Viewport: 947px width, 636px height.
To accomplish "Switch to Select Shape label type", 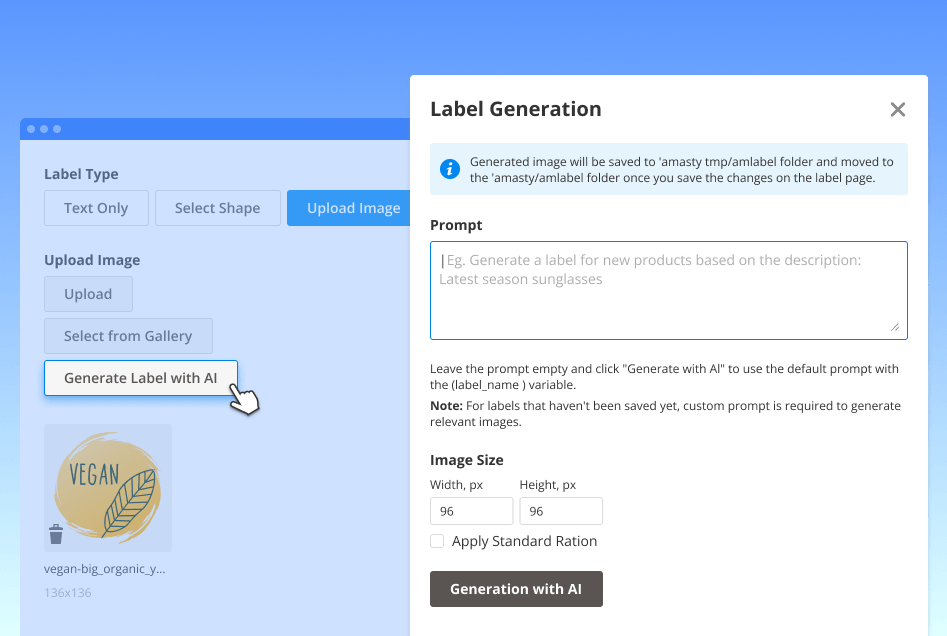I will [x=217, y=208].
